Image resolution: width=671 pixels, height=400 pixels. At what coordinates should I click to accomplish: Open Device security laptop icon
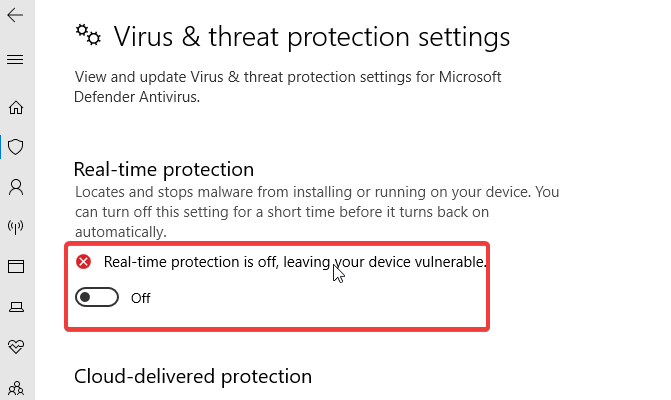pos(16,307)
